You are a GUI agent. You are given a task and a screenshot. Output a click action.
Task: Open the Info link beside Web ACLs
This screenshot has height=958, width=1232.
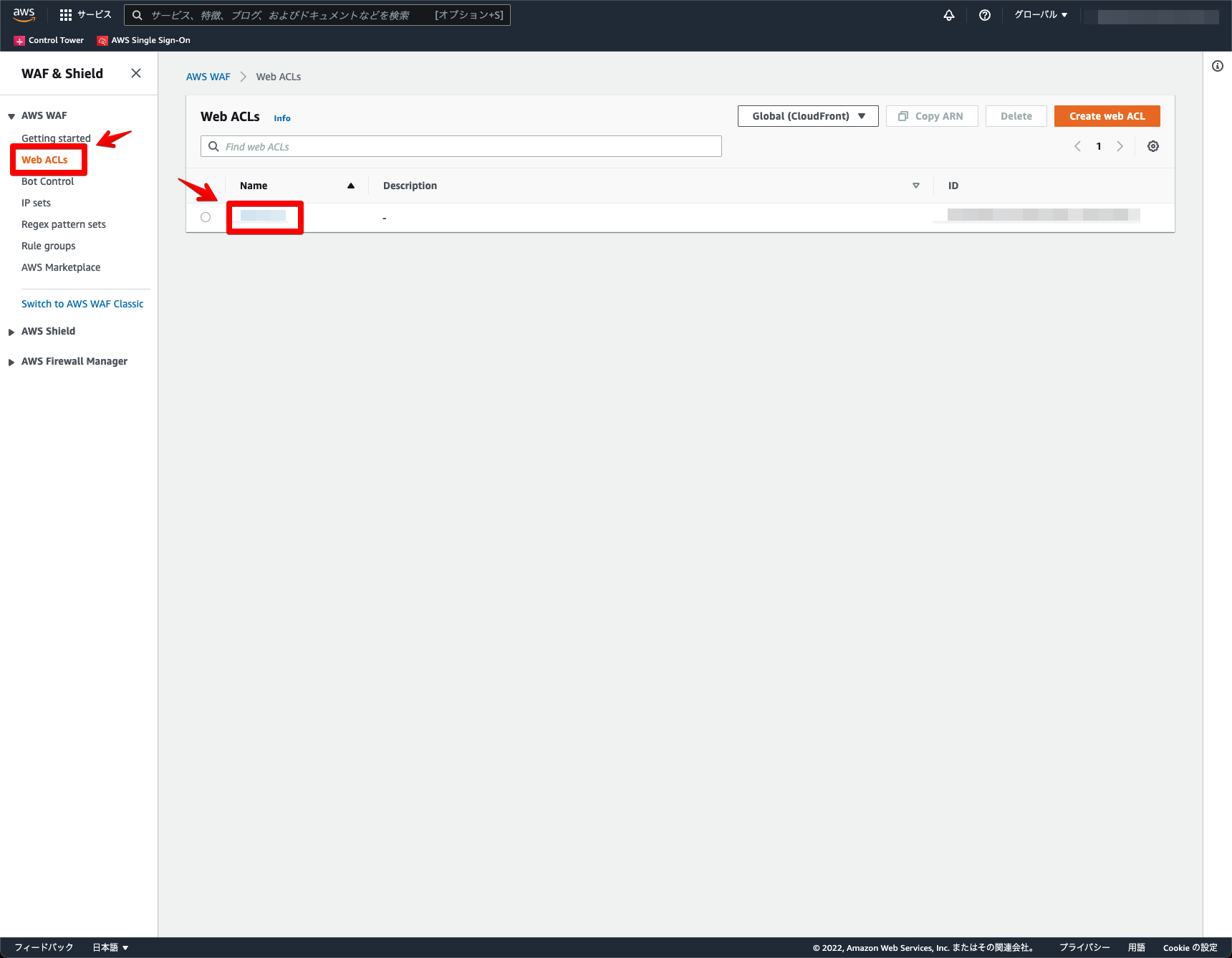(x=282, y=118)
